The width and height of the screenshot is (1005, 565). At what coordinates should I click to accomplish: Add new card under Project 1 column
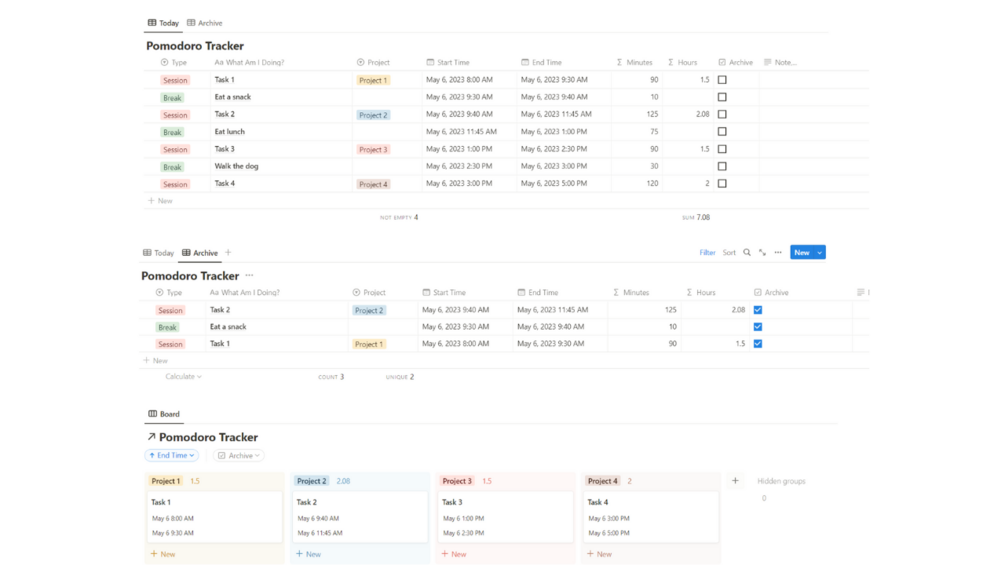click(x=163, y=554)
